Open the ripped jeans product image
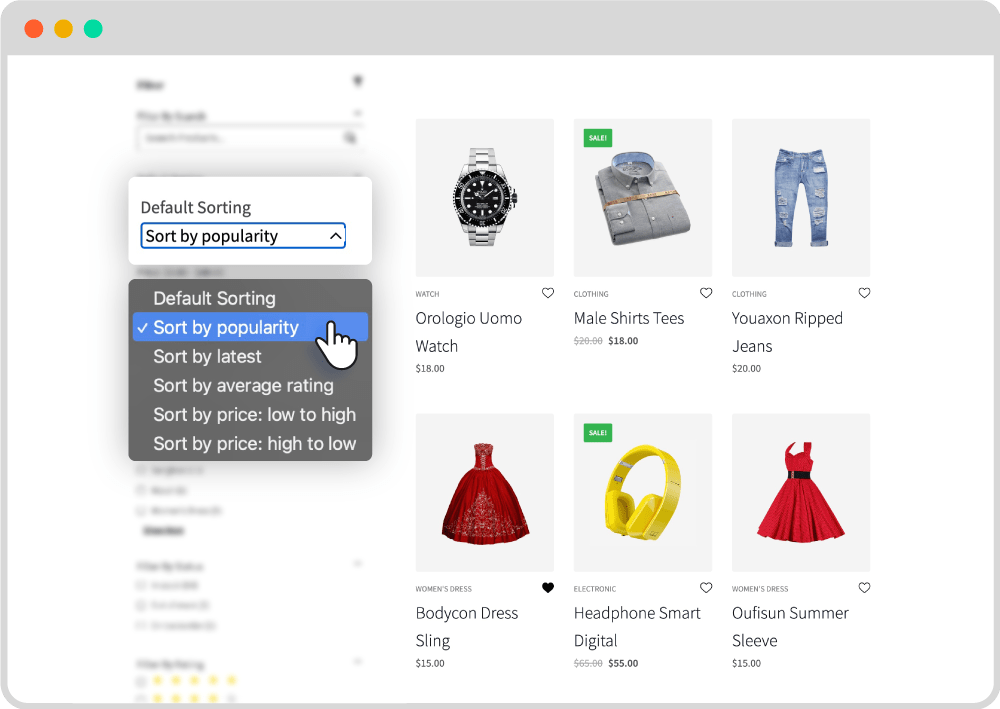This screenshot has width=1000, height=709. (801, 198)
